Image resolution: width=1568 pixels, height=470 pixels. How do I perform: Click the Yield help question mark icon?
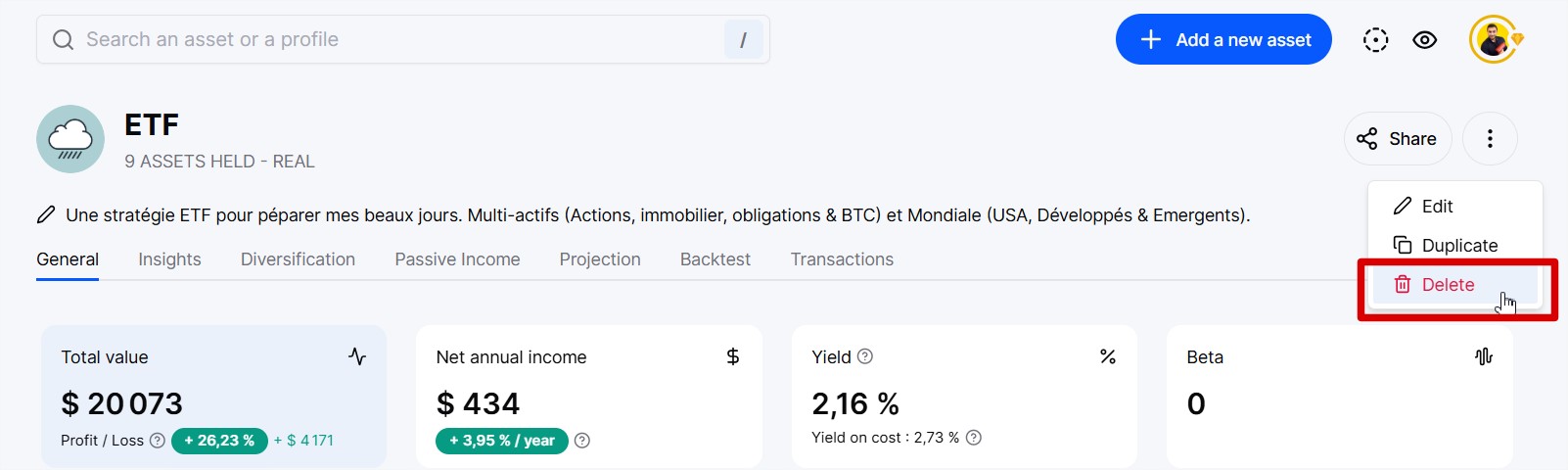865,356
